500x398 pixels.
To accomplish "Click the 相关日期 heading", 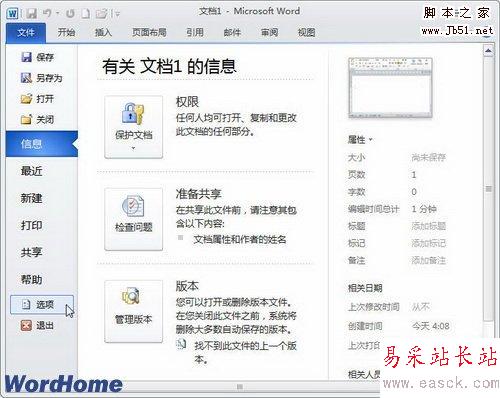I will pos(365,288).
